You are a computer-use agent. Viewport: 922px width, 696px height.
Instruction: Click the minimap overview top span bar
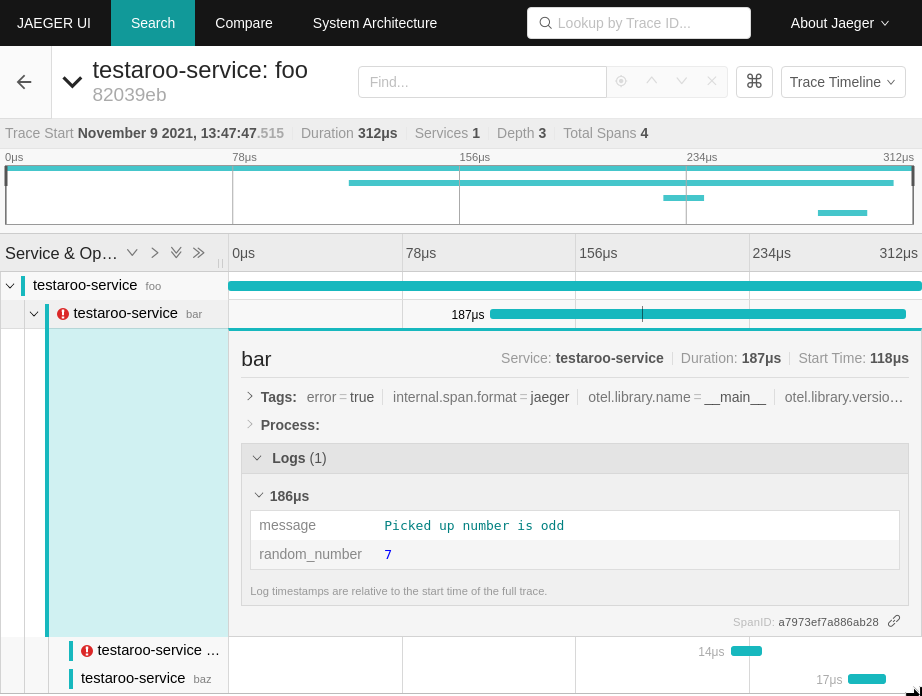(459, 168)
